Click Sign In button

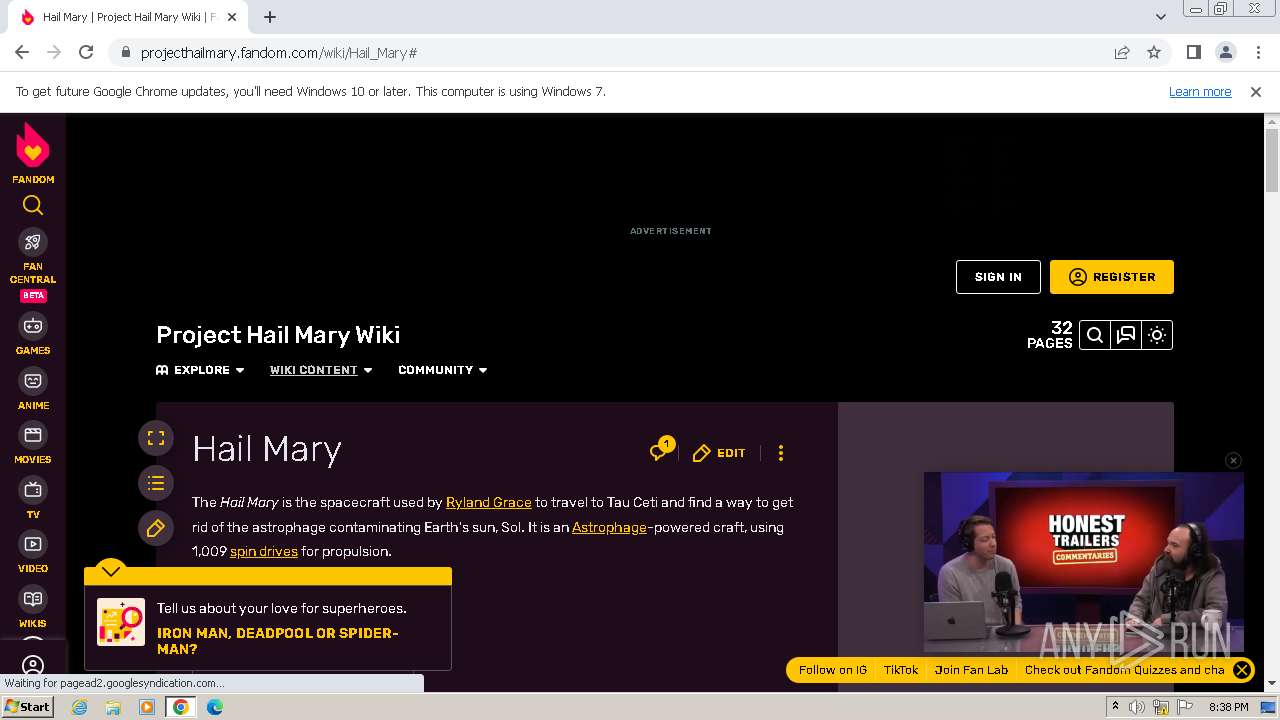click(x=998, y=277)
